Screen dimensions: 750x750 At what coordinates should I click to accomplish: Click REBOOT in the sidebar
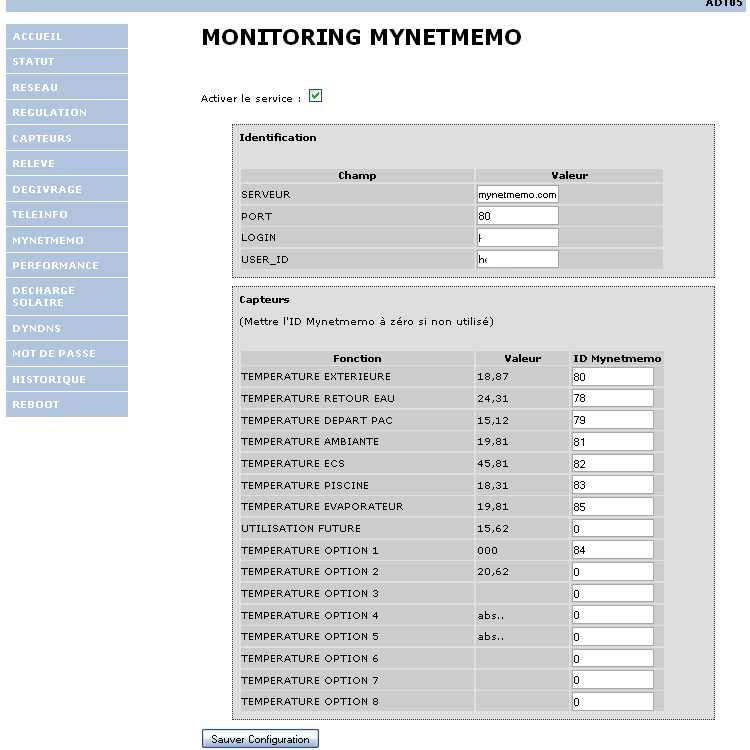coord(67,405)
